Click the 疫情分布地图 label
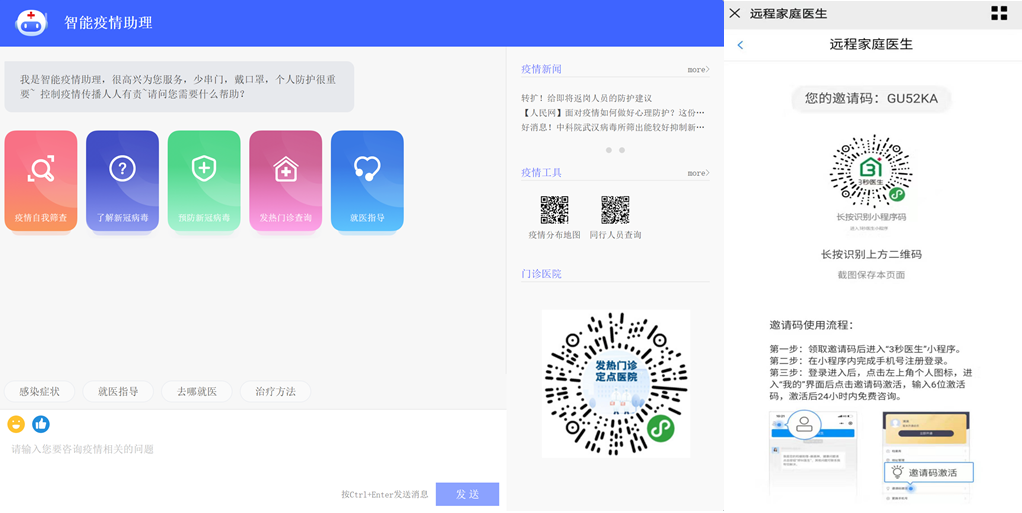1022x513 pixels. point(554,235)
